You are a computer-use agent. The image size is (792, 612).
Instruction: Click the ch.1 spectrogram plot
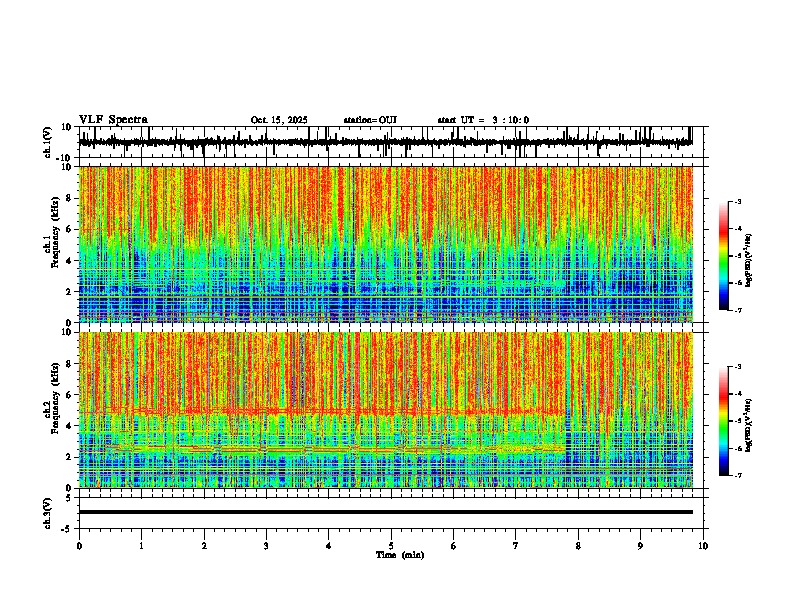coord(386,244)
